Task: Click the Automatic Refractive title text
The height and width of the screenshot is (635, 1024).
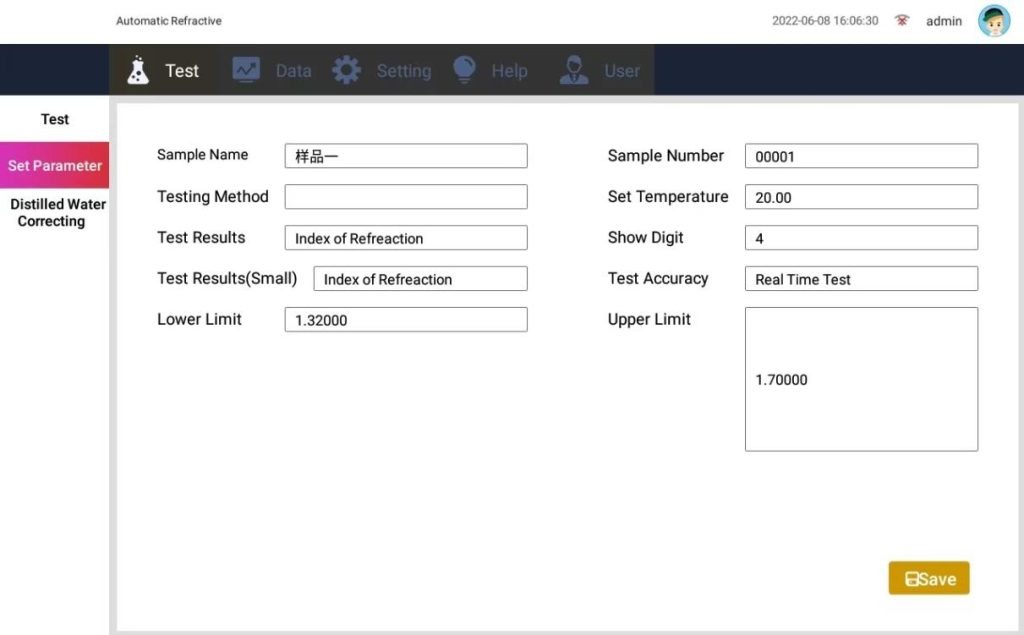Action: 168,21
